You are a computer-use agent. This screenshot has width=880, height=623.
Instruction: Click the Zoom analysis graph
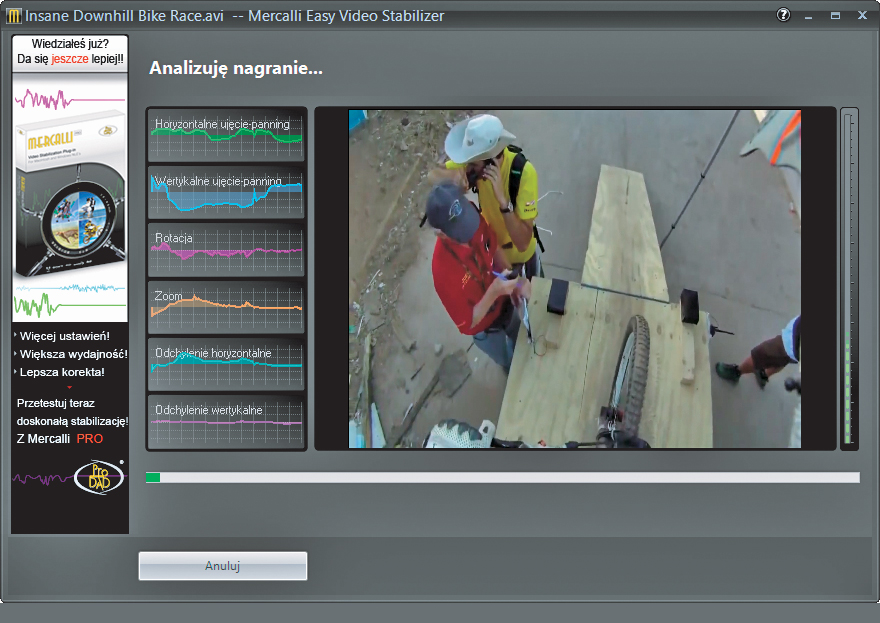pyautogui.click(x=226, y=306)
